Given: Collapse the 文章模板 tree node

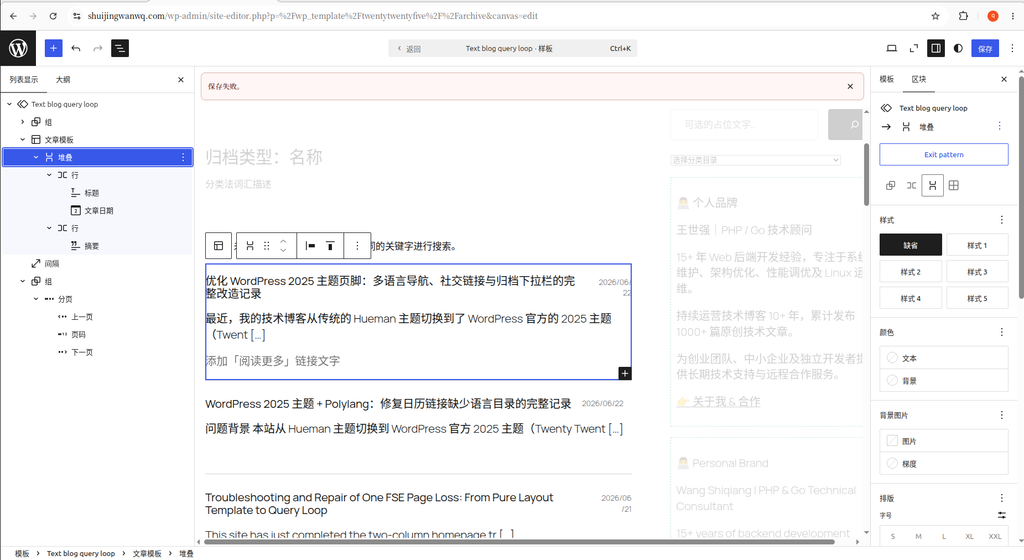Looking at the screenshot, I should click(23, 140).
